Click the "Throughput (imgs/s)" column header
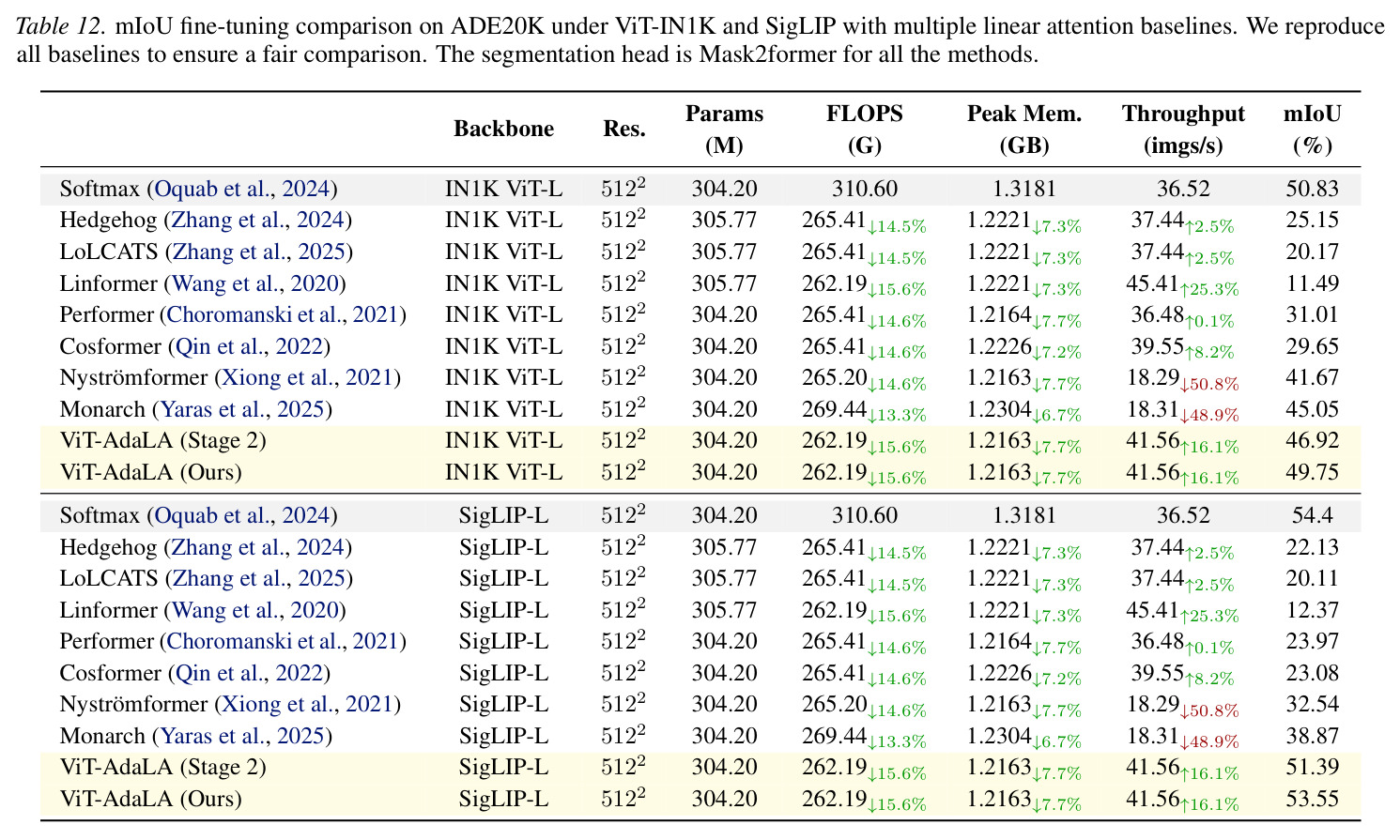The image size is (1400, 840). pyautogui.click(x=1183, y=130)
